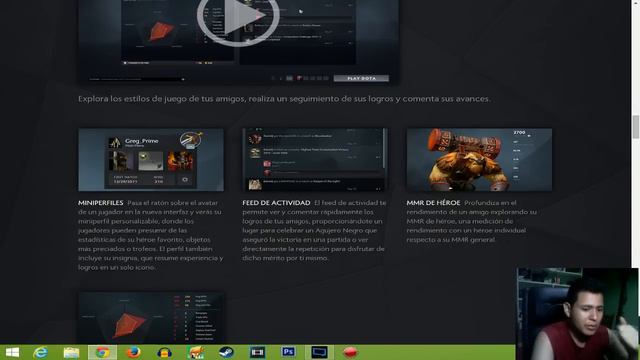The image size is (640, 360).
Task: Click the MMR DE HÉROE heading
Action: coord(433,203)
